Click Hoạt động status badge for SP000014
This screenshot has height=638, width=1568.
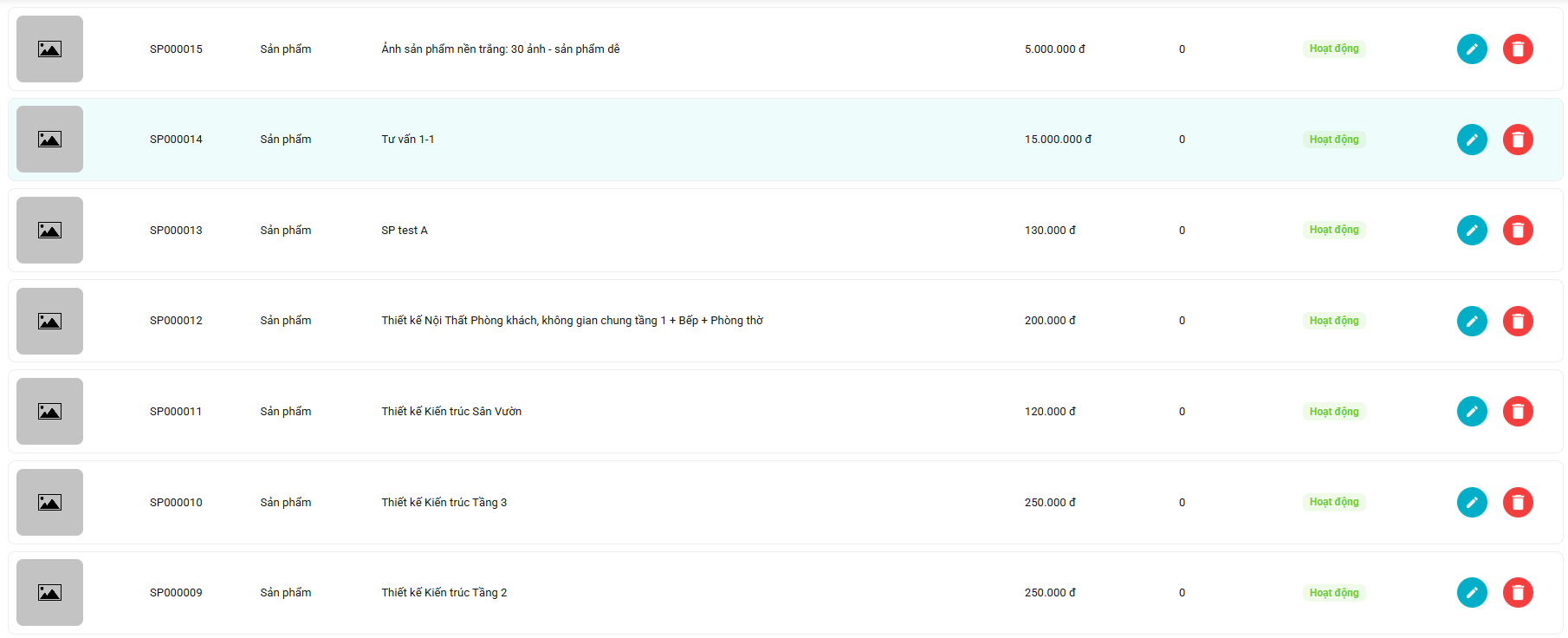click(1333, 140)
